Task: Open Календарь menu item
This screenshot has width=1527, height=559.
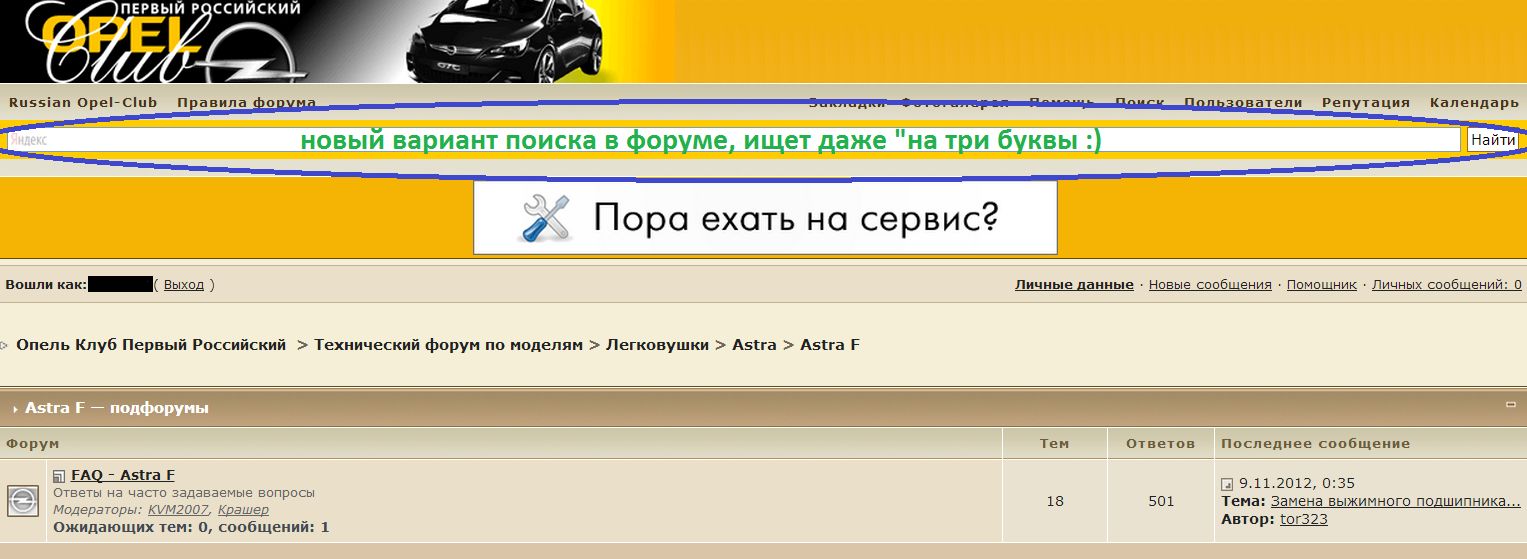Action: tap(1474, 103)
